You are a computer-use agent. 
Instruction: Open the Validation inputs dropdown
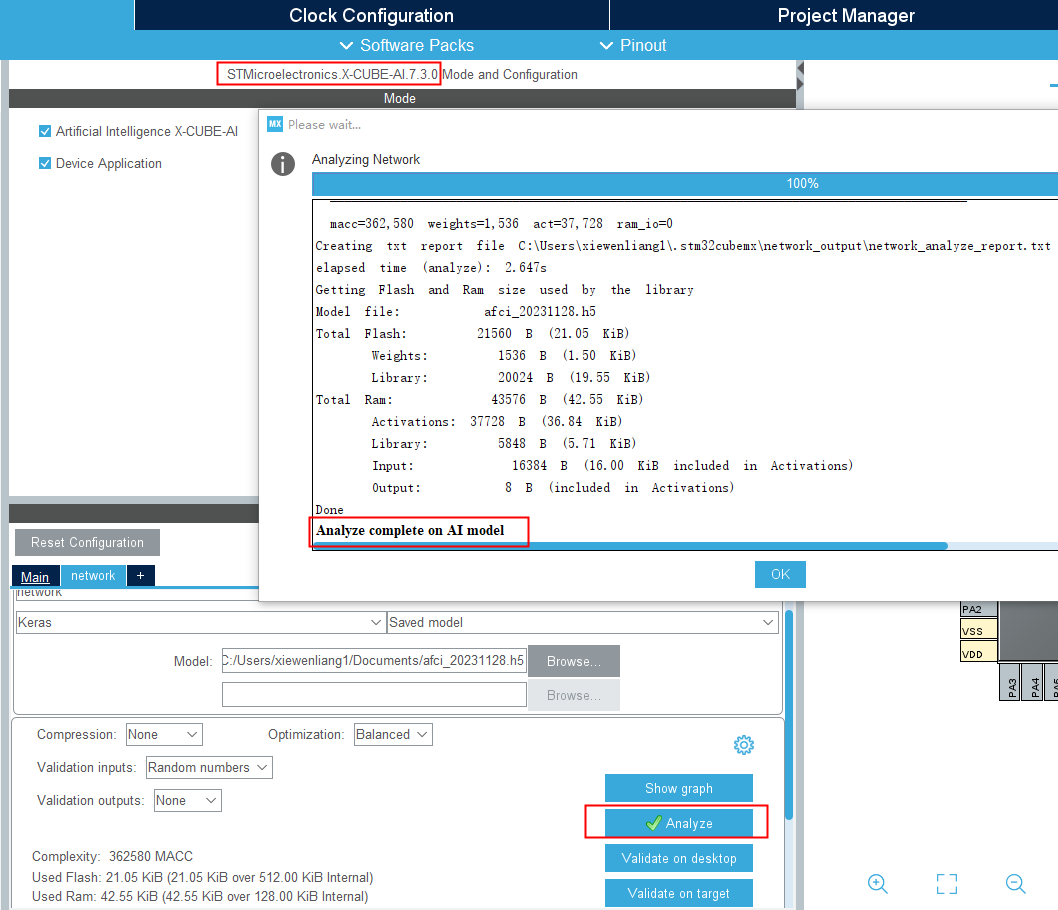(209, 768)
